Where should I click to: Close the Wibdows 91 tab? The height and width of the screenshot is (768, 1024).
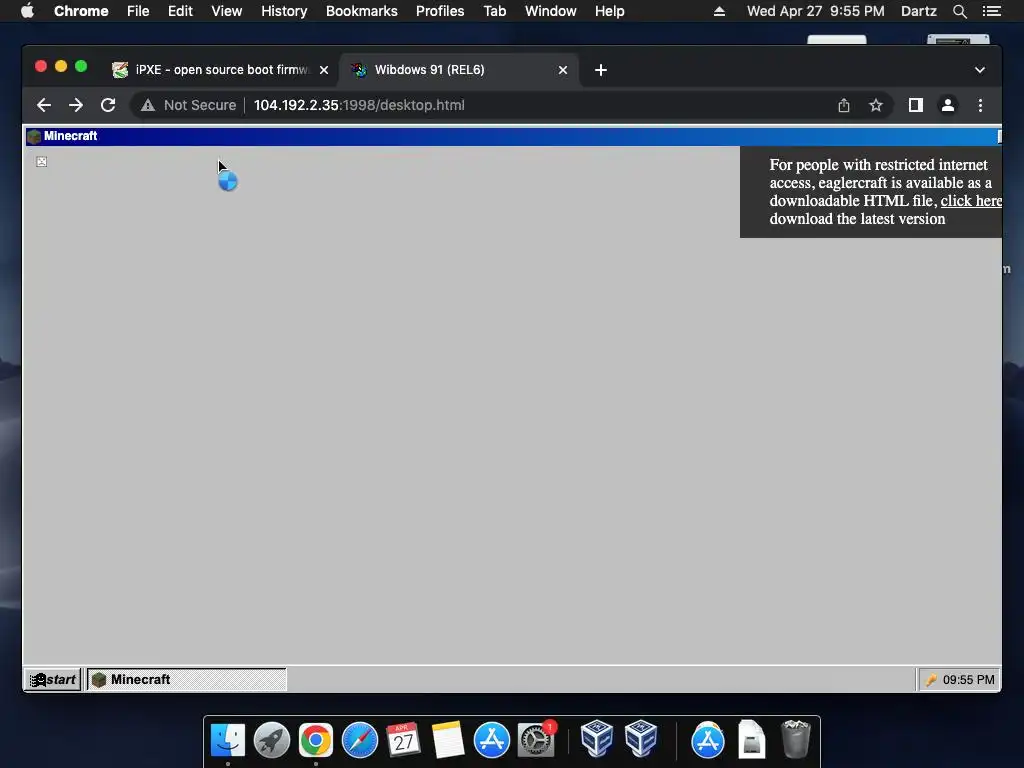click(x=563, y=70)
